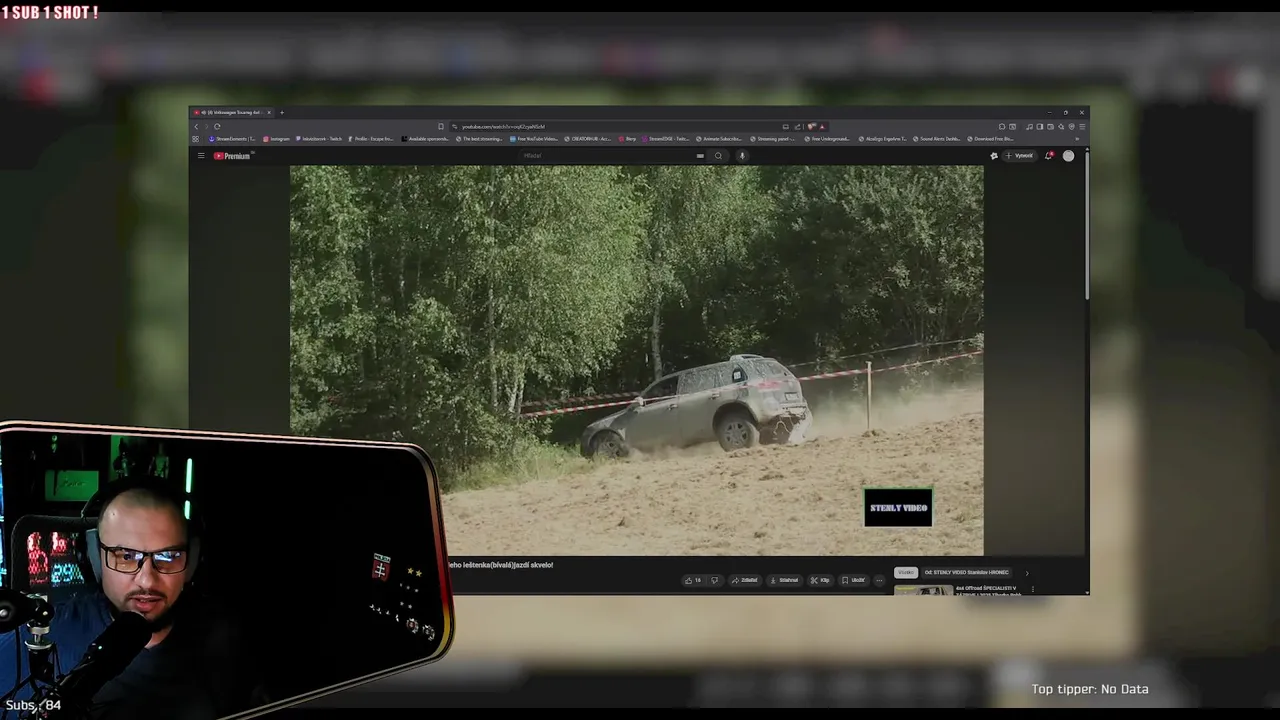Expand the bookmarks overflow chevron

pos(1077,139)
